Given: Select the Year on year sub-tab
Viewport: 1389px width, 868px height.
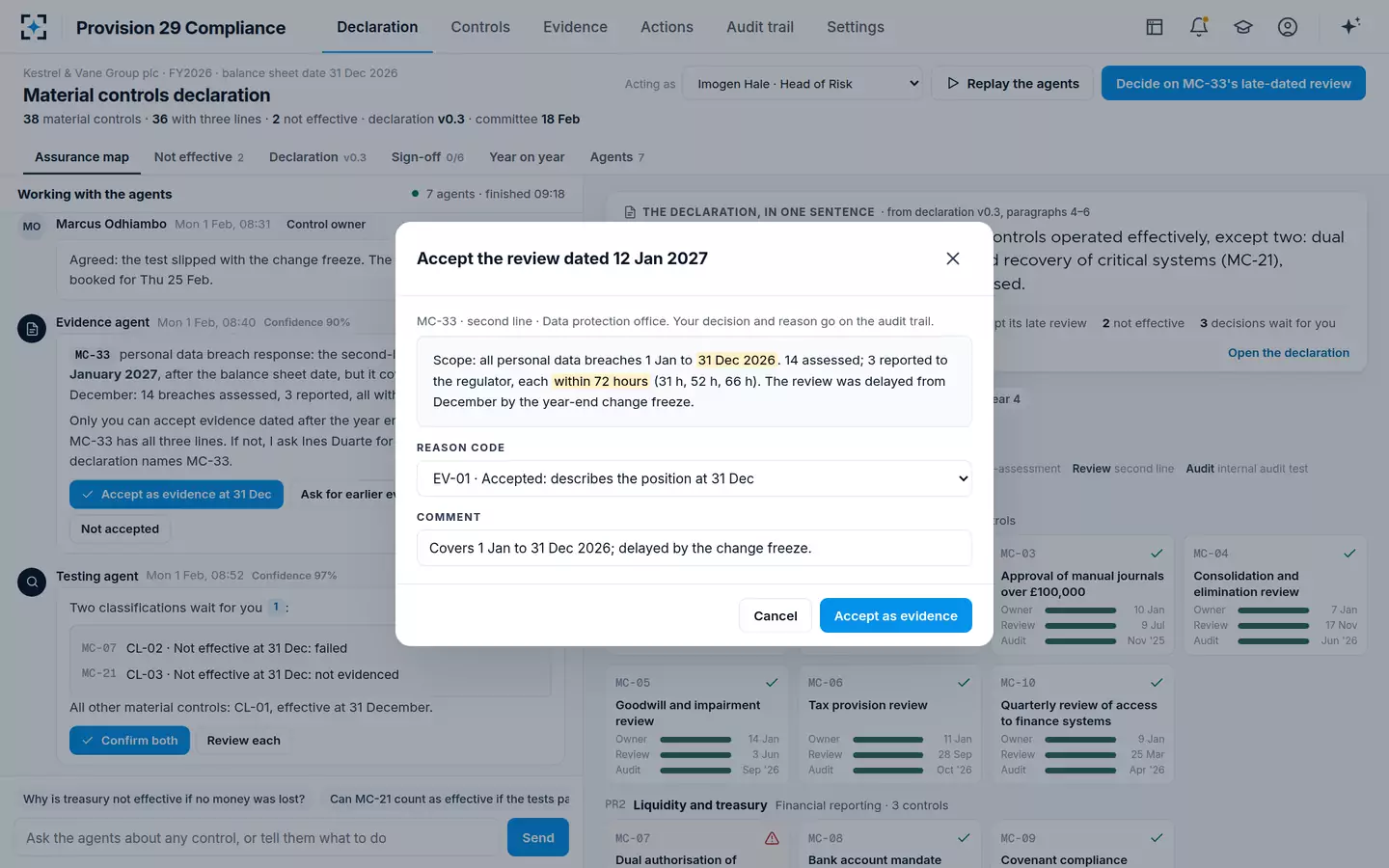Looking at the screenshot, I should pyautogui.click(x=527, y=157).
